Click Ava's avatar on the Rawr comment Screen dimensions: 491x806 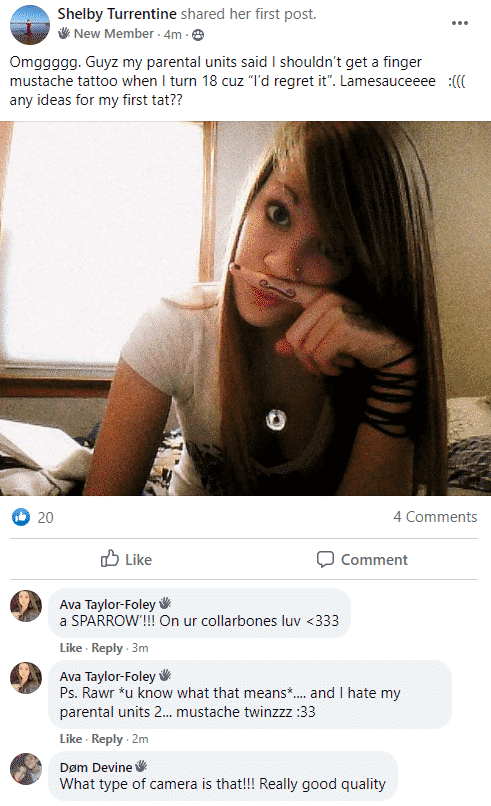click(26, 678)
